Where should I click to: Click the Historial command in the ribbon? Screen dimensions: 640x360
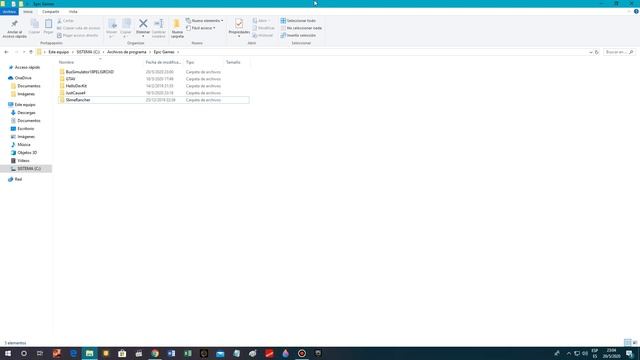262,36
